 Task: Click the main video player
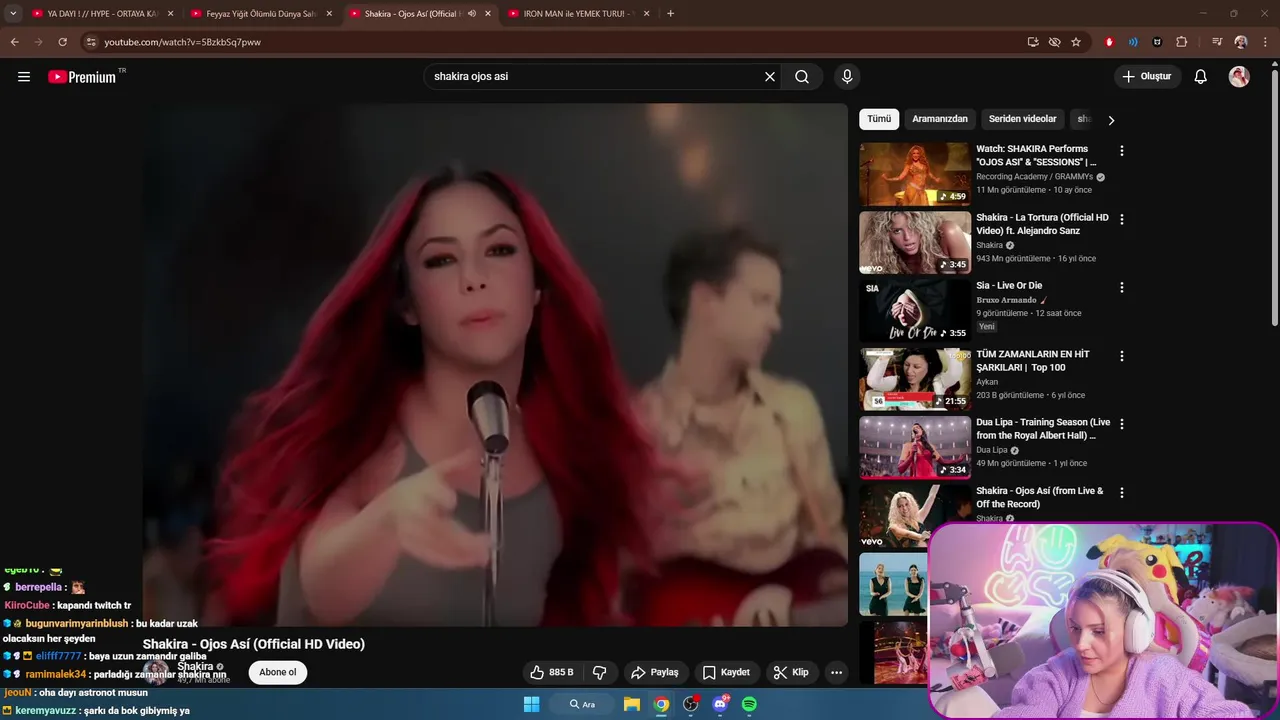[495, 365]
